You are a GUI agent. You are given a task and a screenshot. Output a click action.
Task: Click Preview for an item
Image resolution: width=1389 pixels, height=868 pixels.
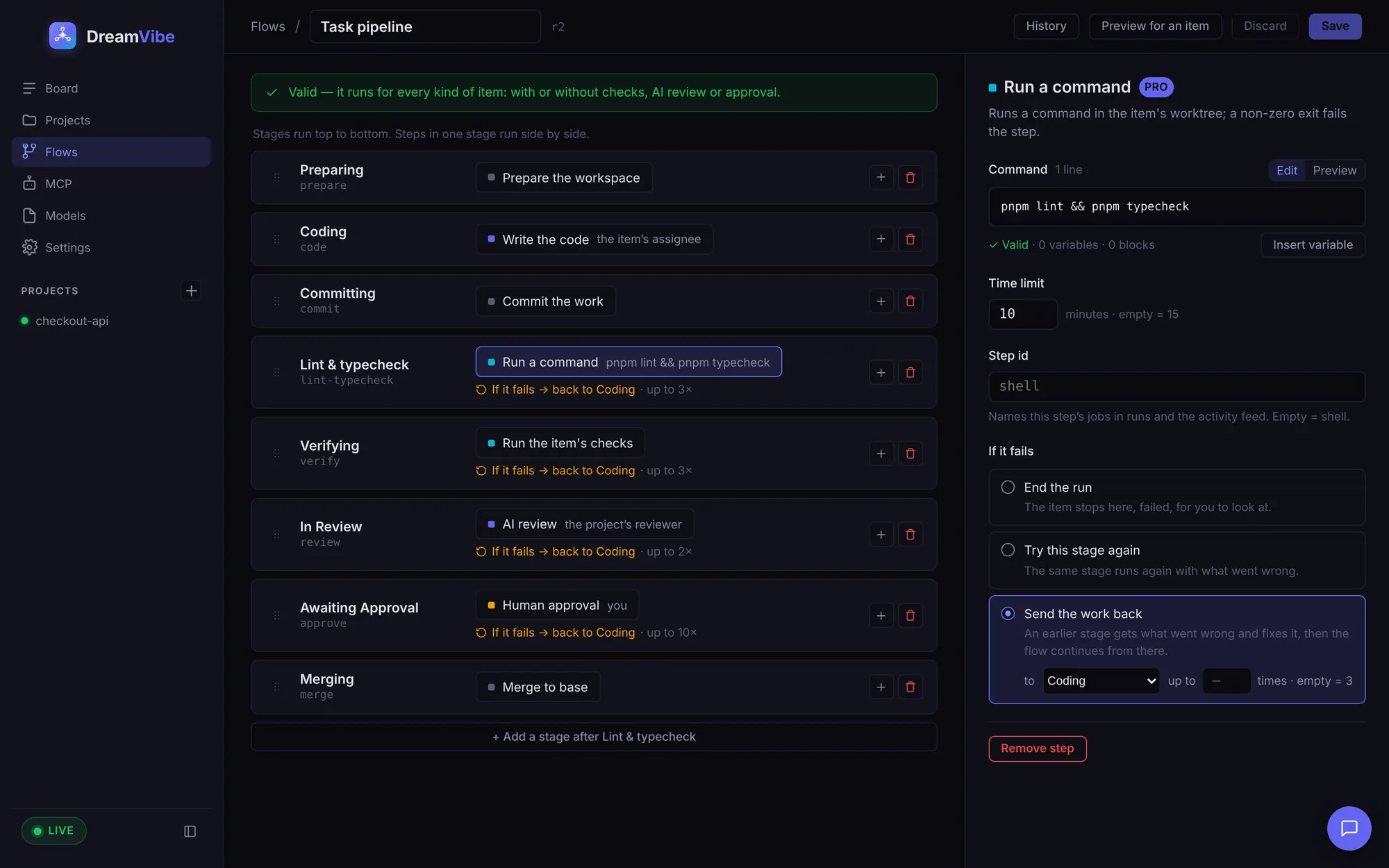click(1155, 26)
